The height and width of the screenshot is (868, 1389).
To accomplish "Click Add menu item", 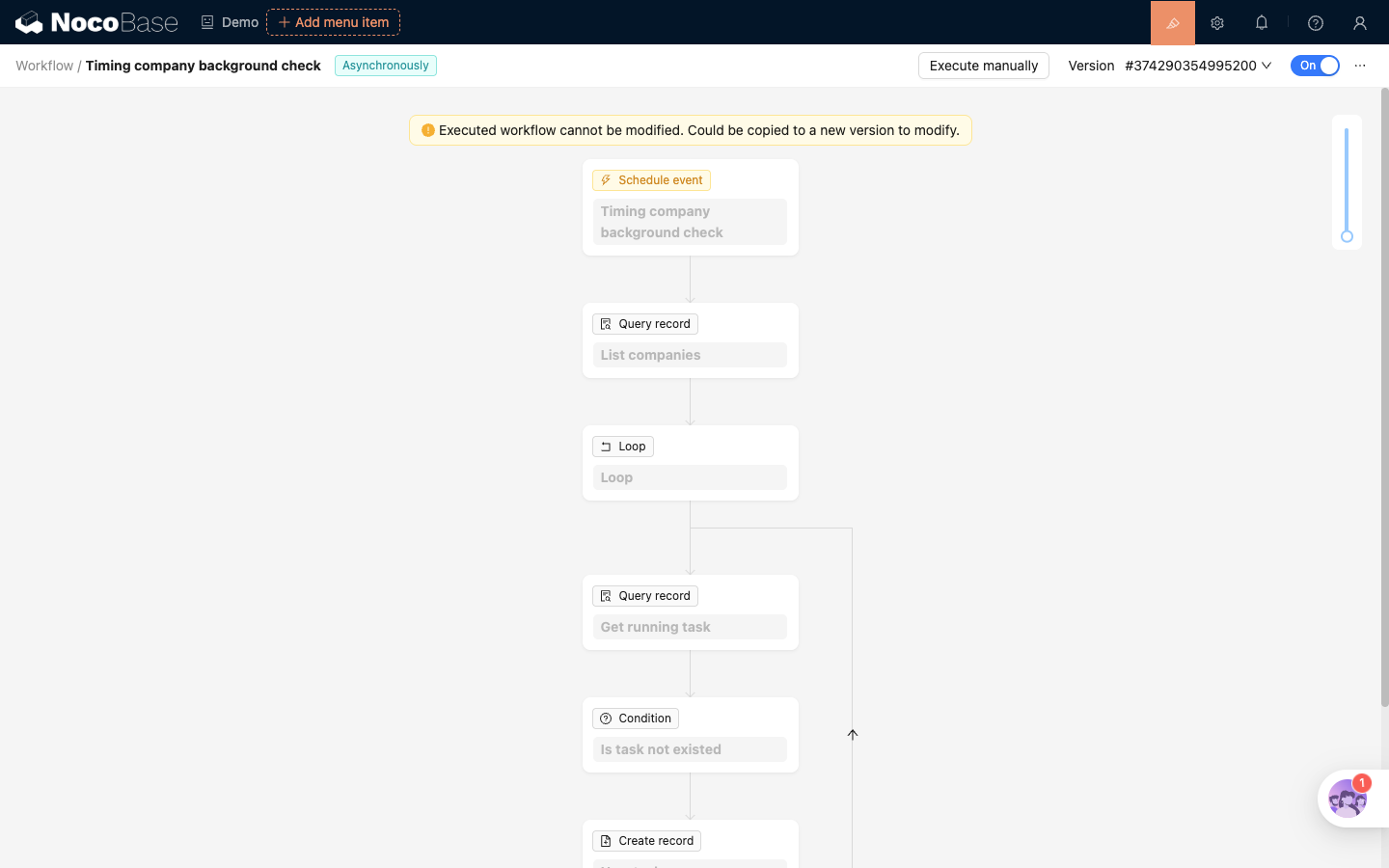I will click(333, 22).
